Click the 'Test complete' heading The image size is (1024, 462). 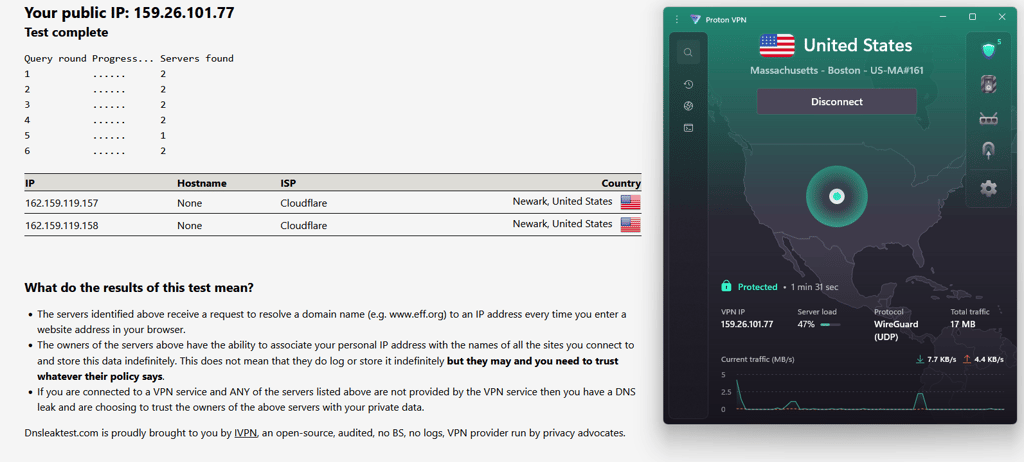coord(66,32)
